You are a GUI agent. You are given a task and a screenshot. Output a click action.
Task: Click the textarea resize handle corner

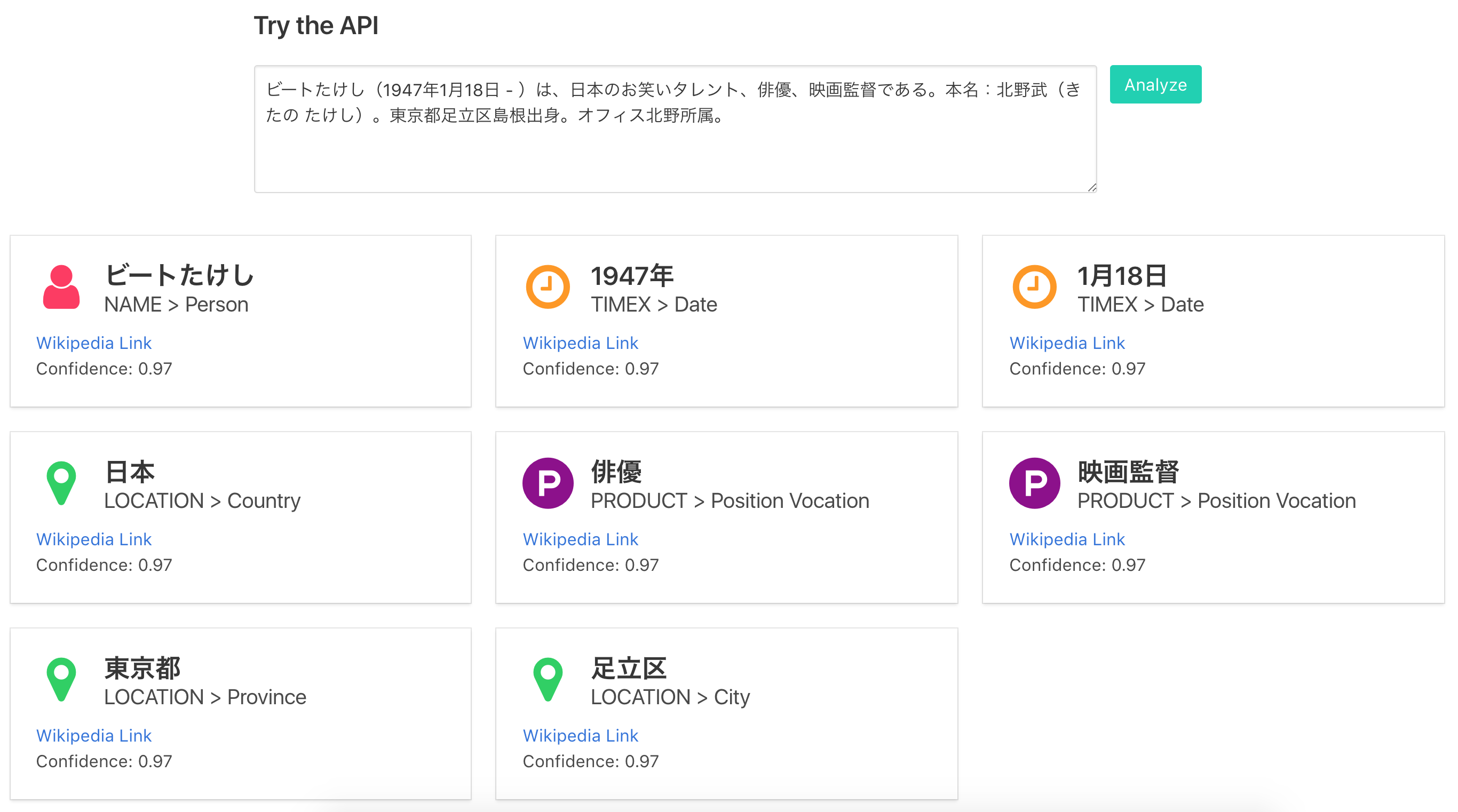click(x=1092, y=188)
